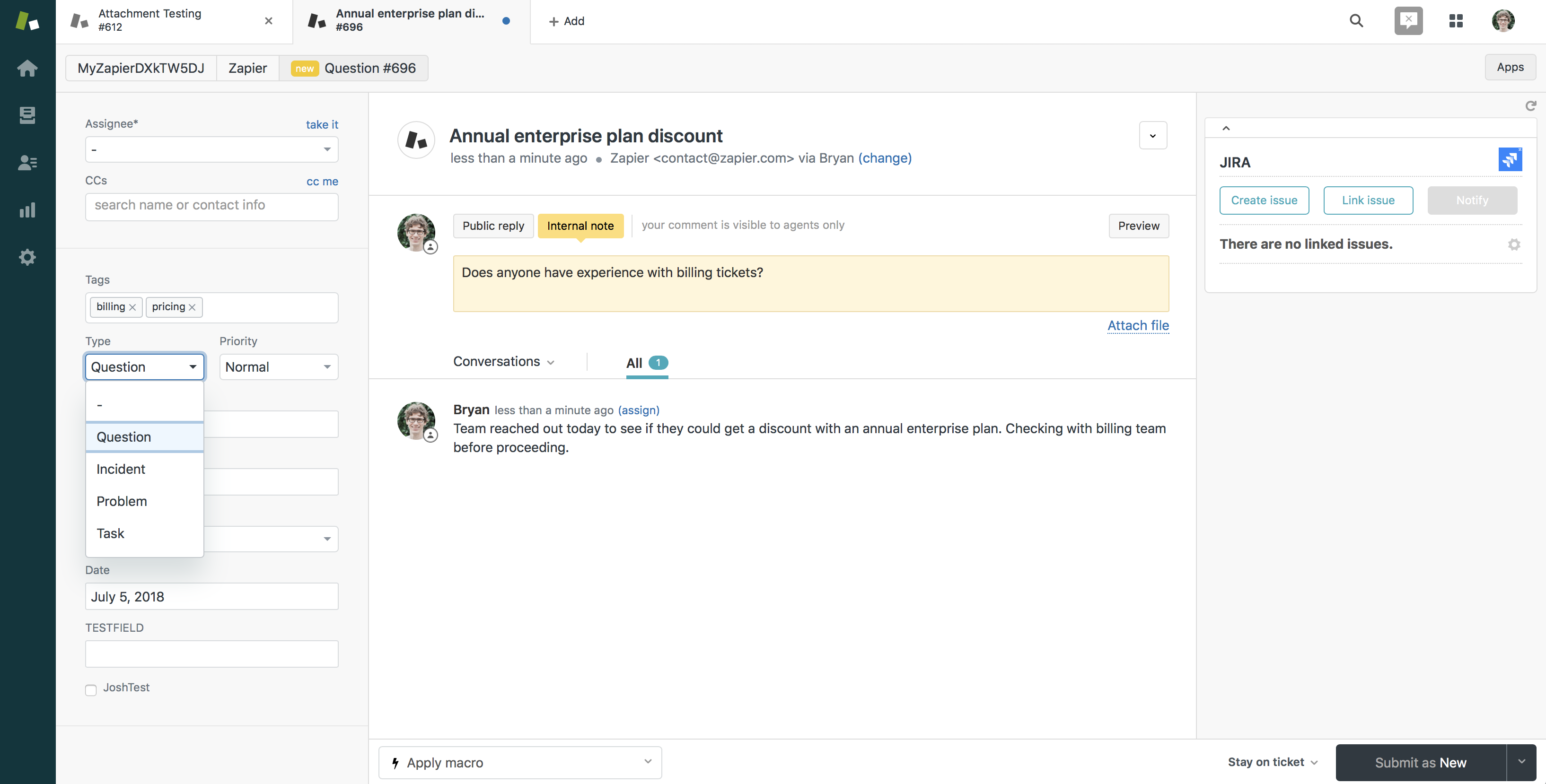Viewport: 1546px width, 784px height.
Task: Open the Reporting panel in the sidebar
Action: coord(27,210)
